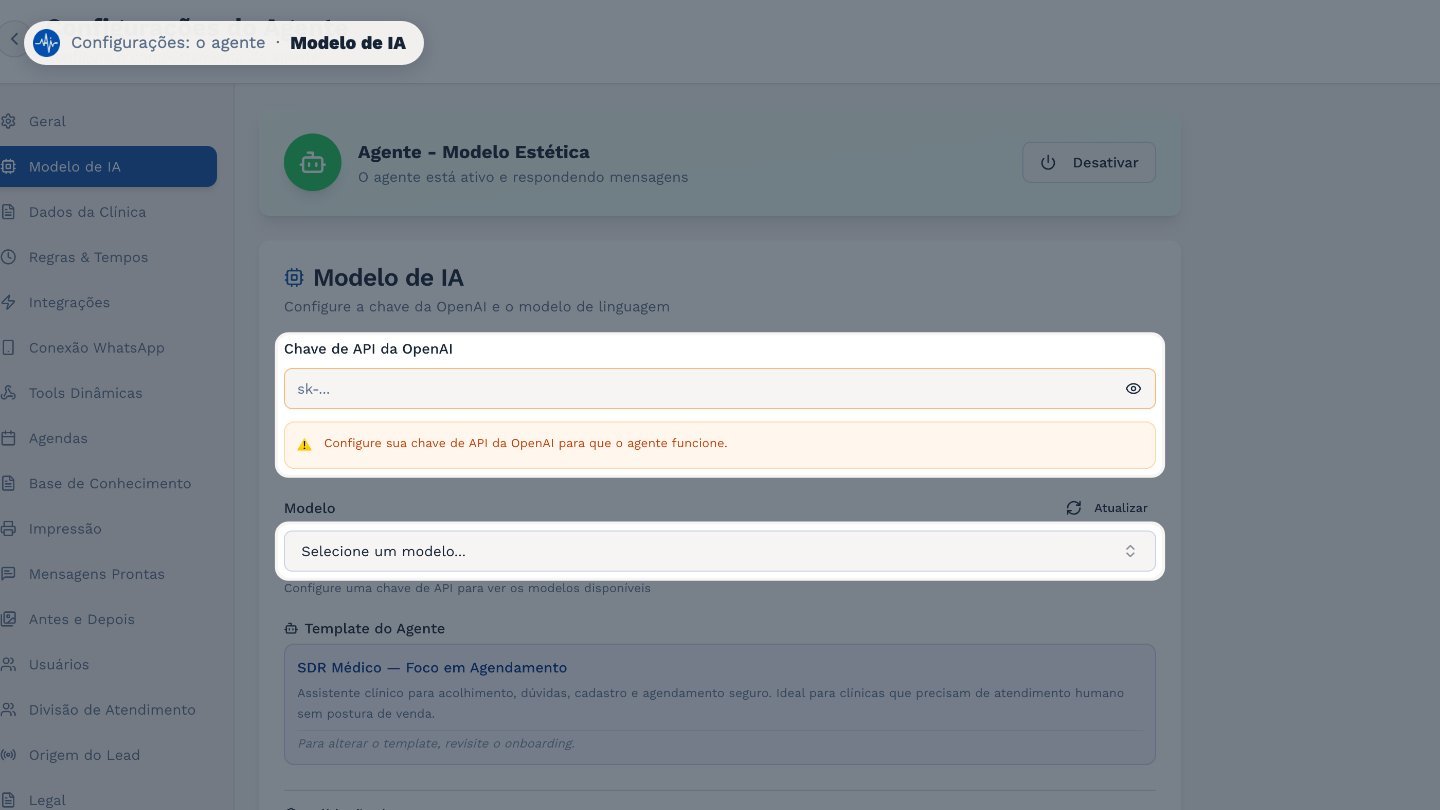Image resolution: width=1440 pixels, height=810 pixels.
Task: Click the 'Chave de API da OpenAI' label
Action: (x=368, y=349)
